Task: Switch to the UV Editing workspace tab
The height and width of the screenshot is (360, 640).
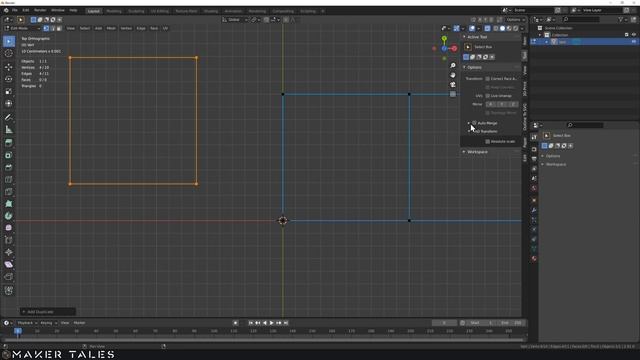Action: (x=160, y=11)
